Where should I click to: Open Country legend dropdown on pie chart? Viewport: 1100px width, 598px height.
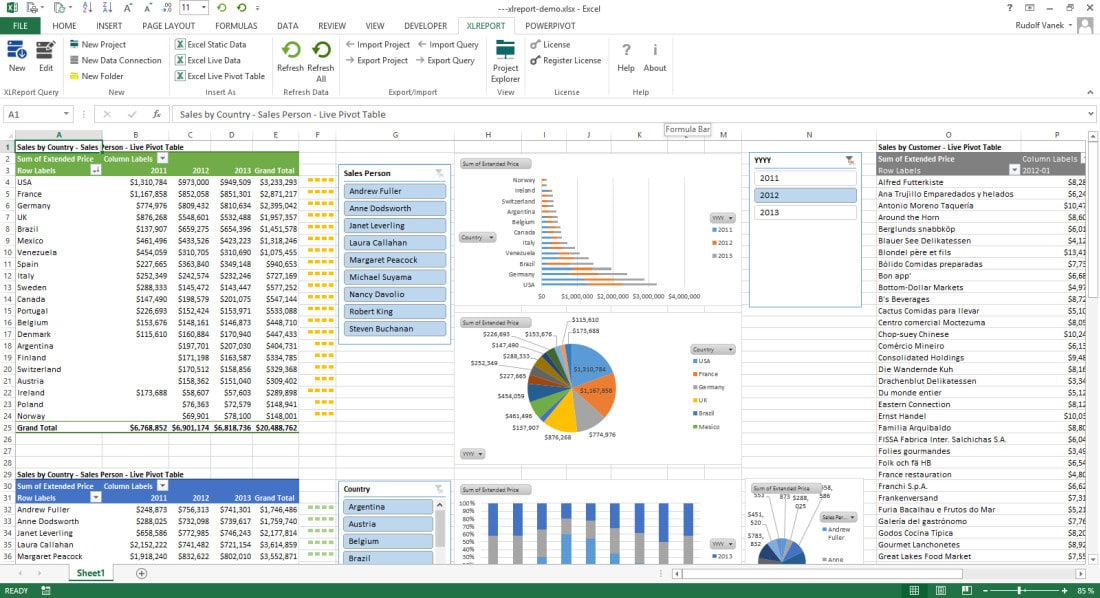click(x=712, y=349)
